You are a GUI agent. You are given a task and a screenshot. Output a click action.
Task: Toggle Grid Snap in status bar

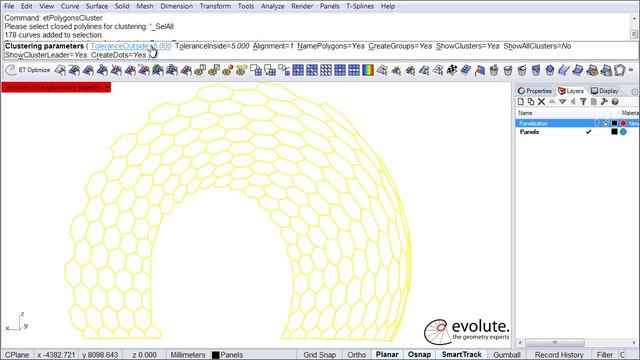320,355
